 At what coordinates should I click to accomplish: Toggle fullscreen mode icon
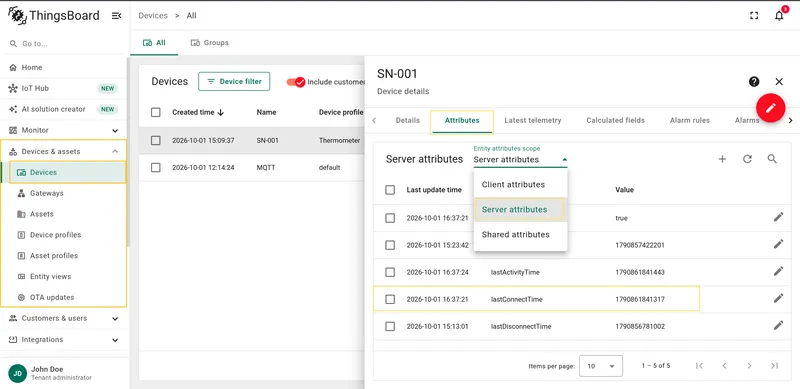754,16
